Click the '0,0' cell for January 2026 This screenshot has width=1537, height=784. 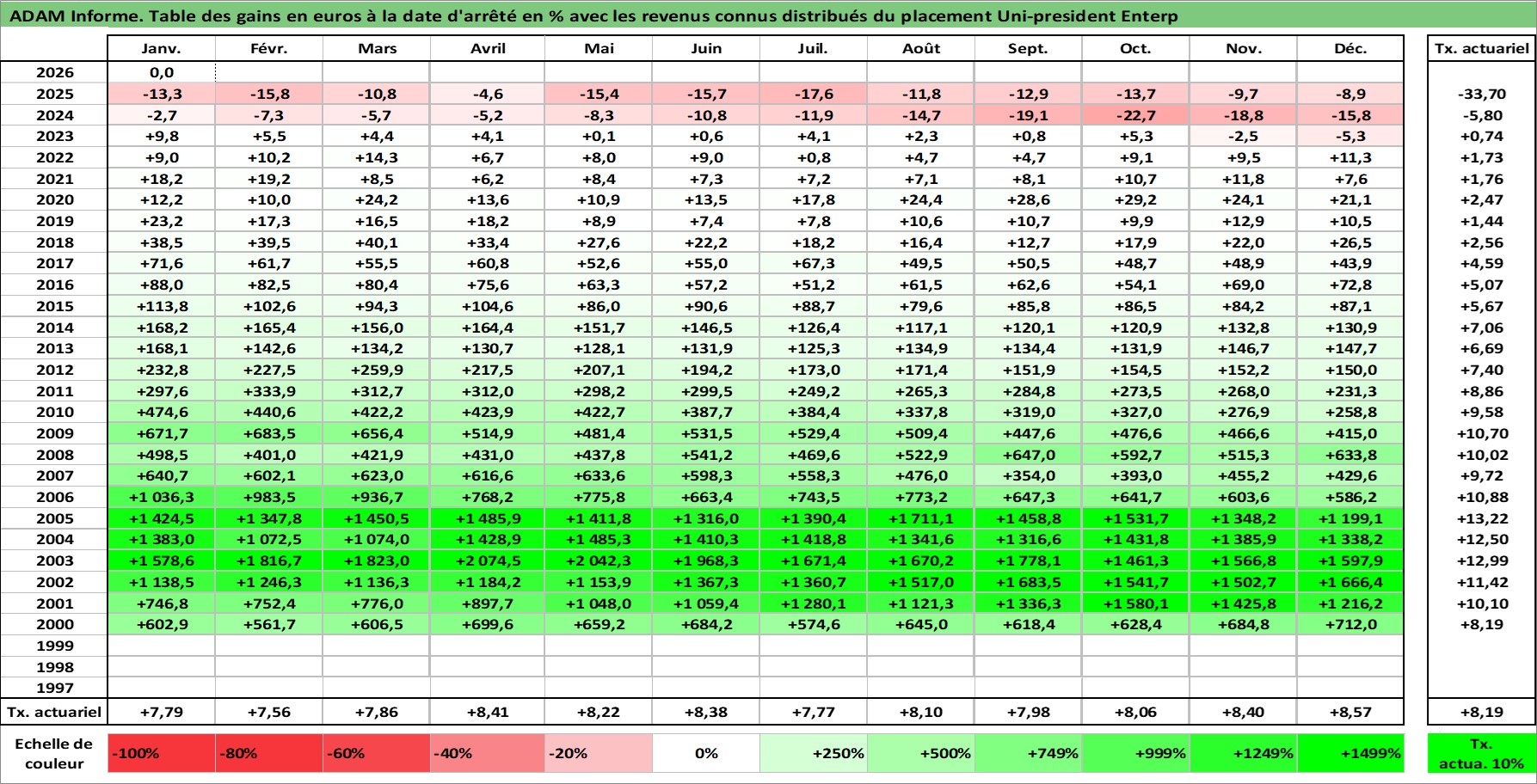pos(162,73)
